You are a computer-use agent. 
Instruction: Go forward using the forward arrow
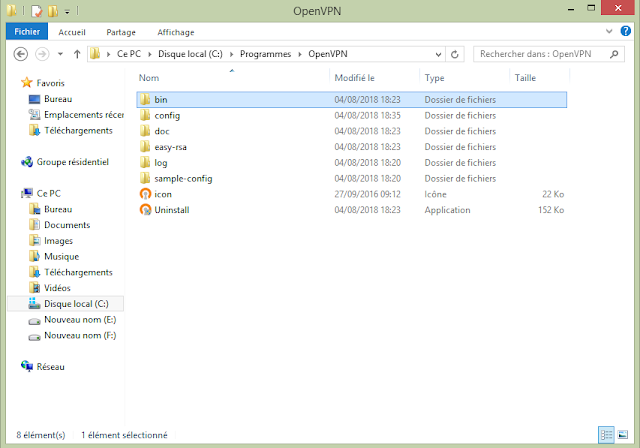(x=42, y=54)
